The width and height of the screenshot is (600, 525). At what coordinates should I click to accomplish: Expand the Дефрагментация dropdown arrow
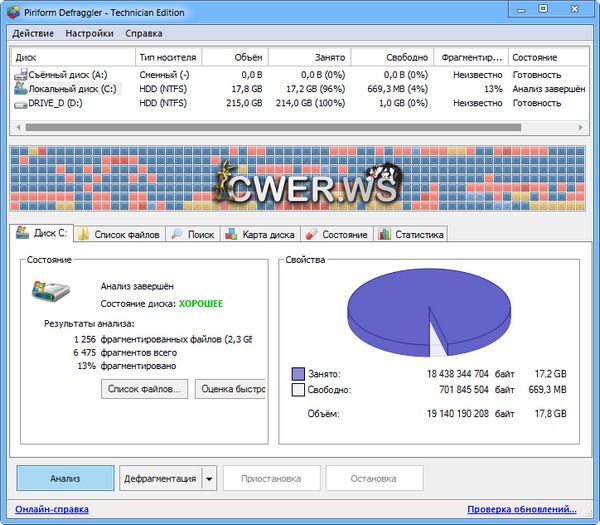coord(210,479)
